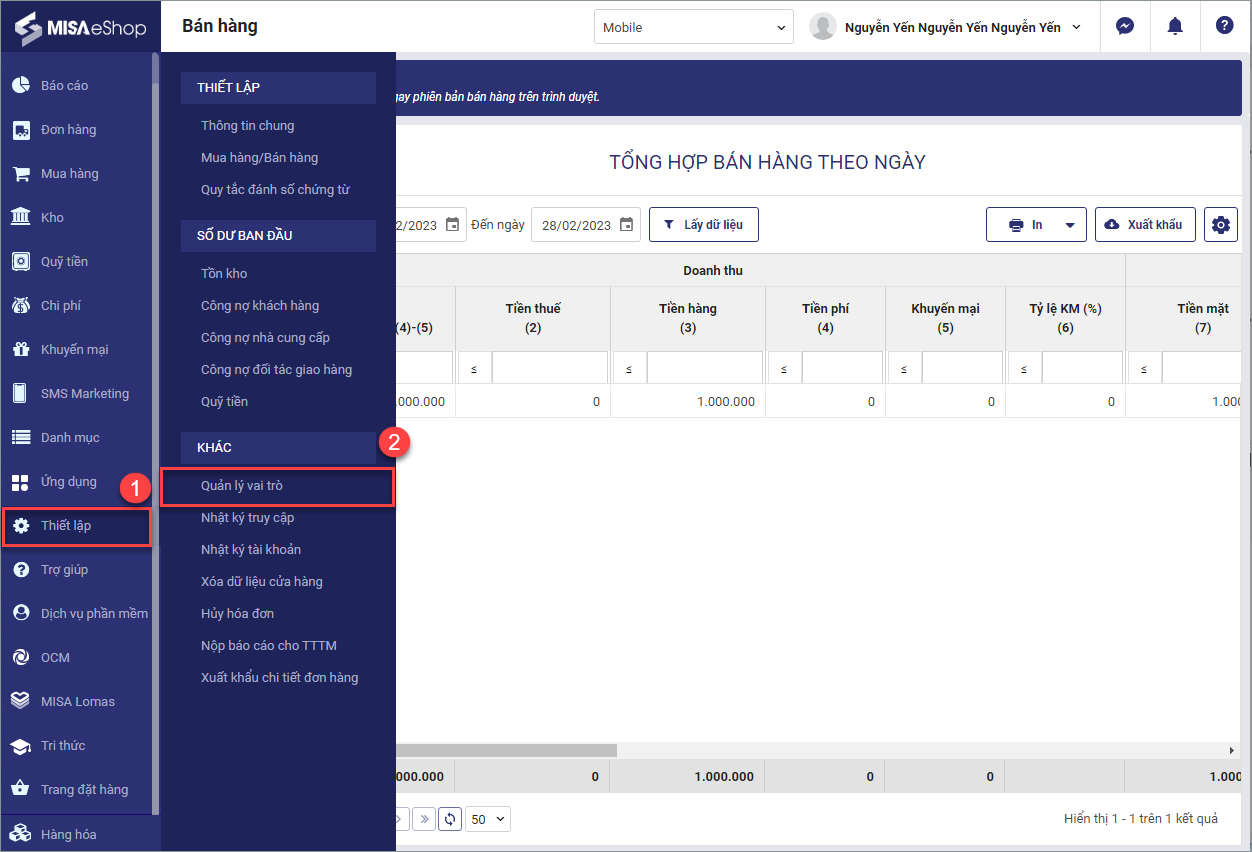1252x852 pixels.
Task: Select Nhật ký truy cập menu item
Action: [x=247, y=518]
